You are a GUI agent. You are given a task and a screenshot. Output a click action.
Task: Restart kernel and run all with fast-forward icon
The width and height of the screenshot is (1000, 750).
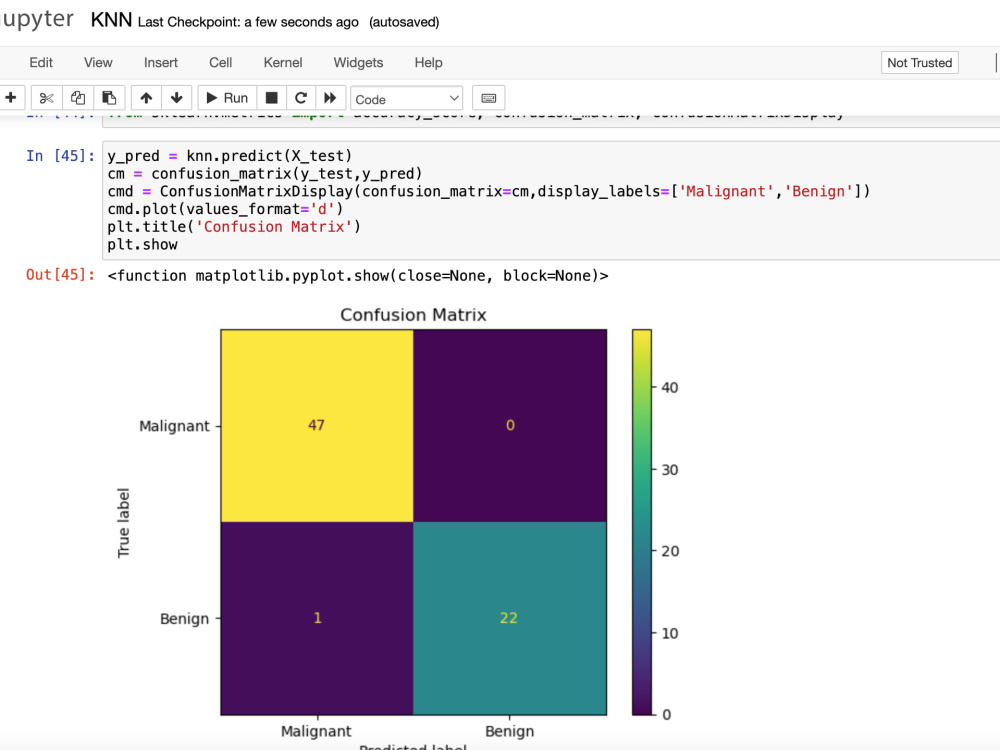pyautogui.click(x=330, y=98)
